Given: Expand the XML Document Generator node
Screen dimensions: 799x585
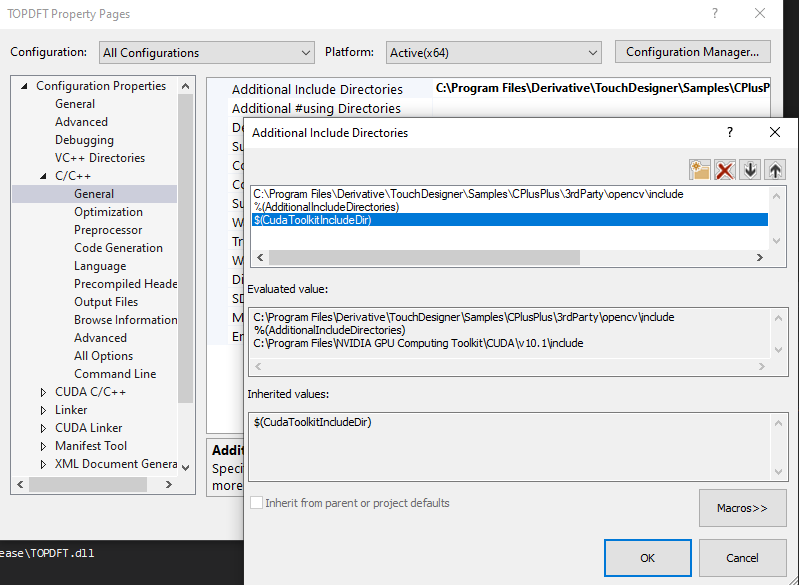Looking at the screenshot, I should 43,464.
